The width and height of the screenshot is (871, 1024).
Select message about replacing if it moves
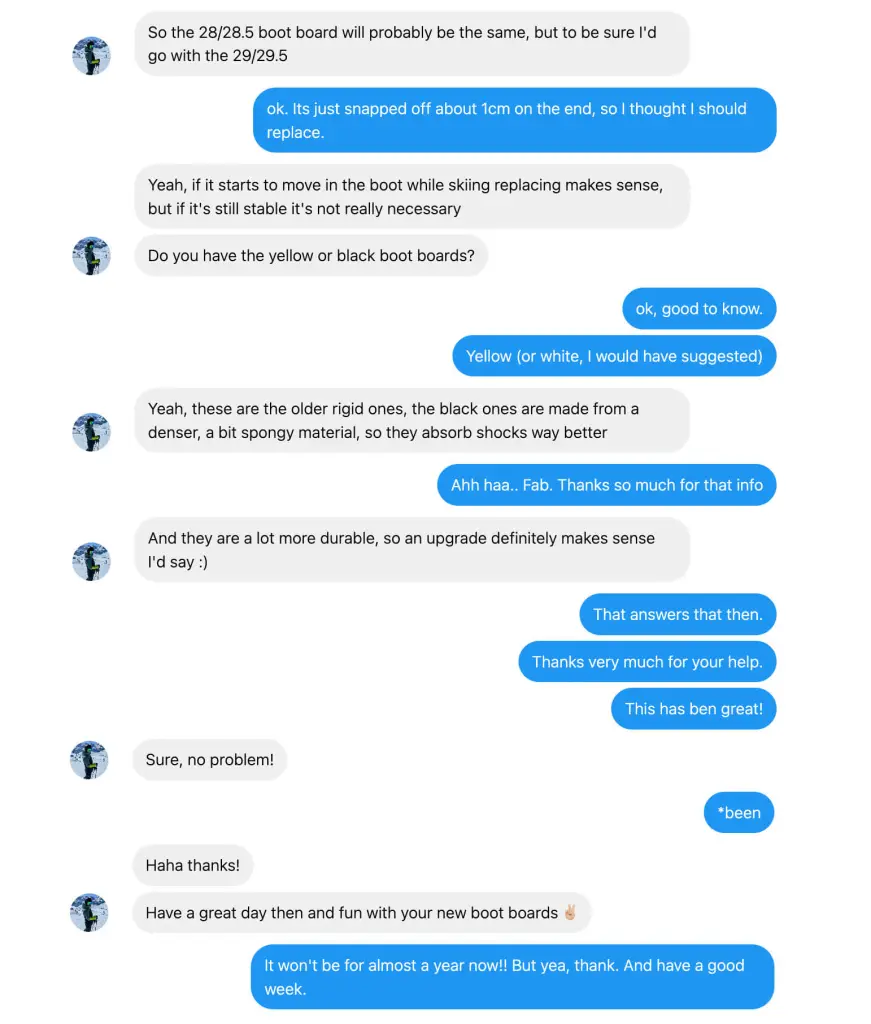click(x=412, y=197)
